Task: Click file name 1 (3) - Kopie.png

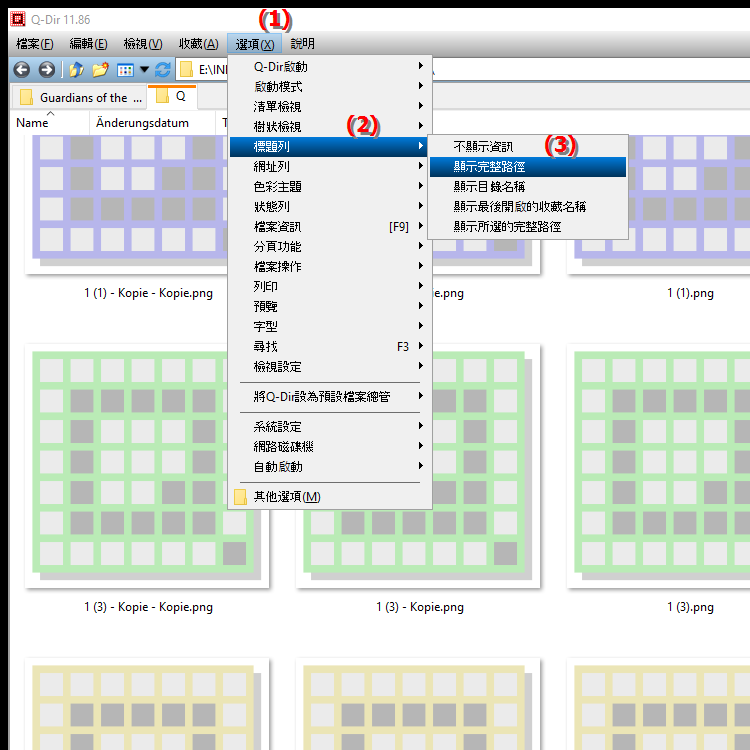Action: click(x=419, y=607)
